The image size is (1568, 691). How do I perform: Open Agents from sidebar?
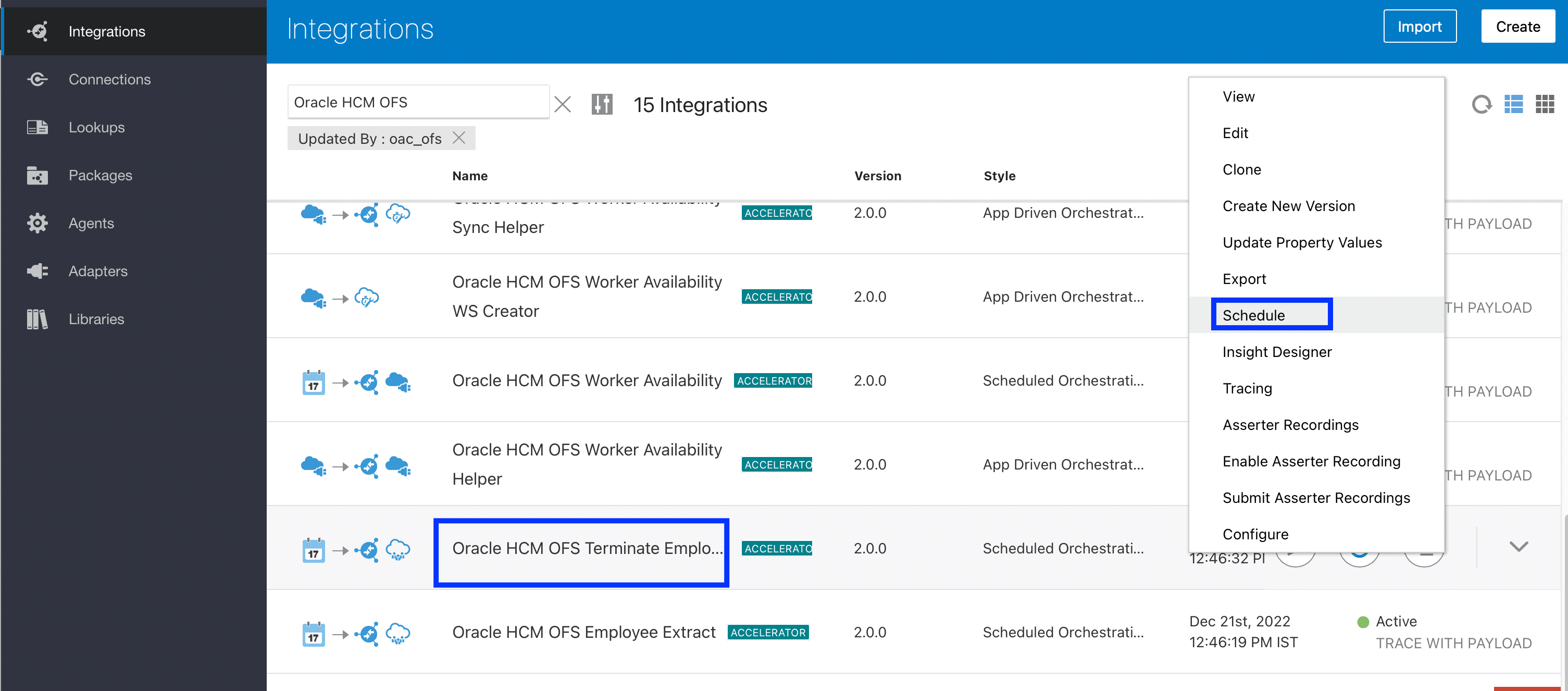click(x=91, y=223)
